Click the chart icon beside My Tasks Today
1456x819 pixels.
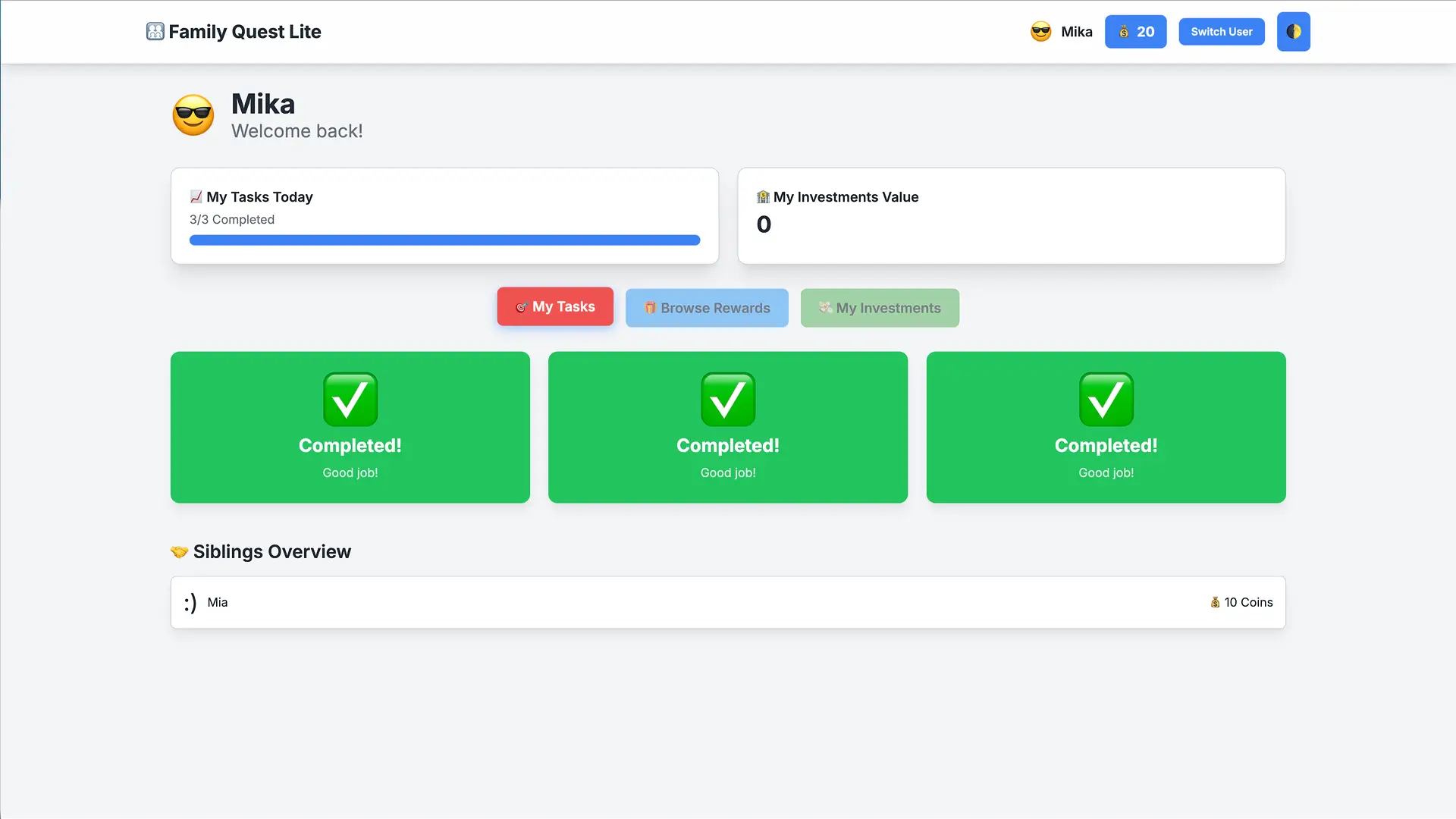[196, 197]
